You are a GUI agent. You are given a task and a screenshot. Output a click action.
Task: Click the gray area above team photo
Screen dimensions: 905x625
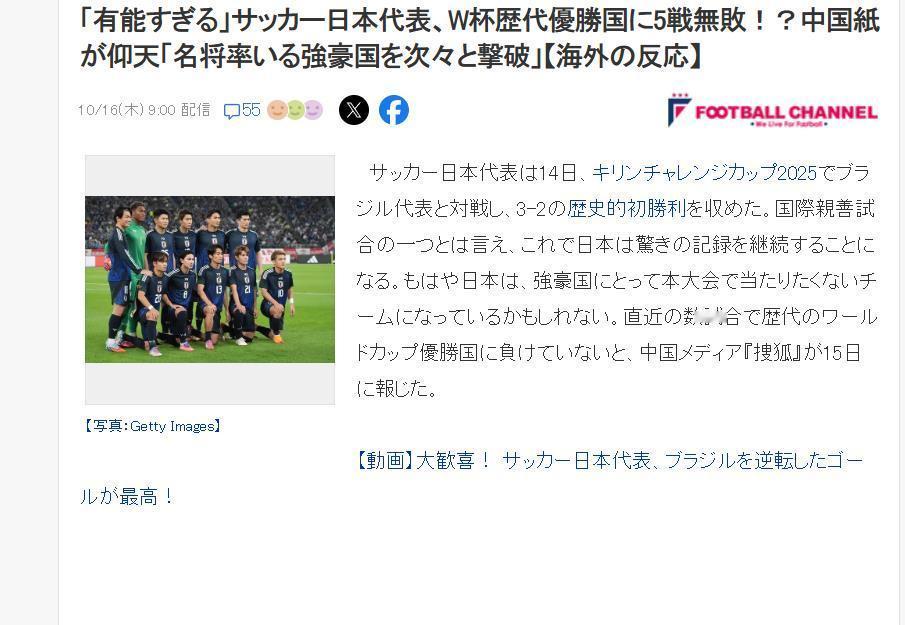210,175
